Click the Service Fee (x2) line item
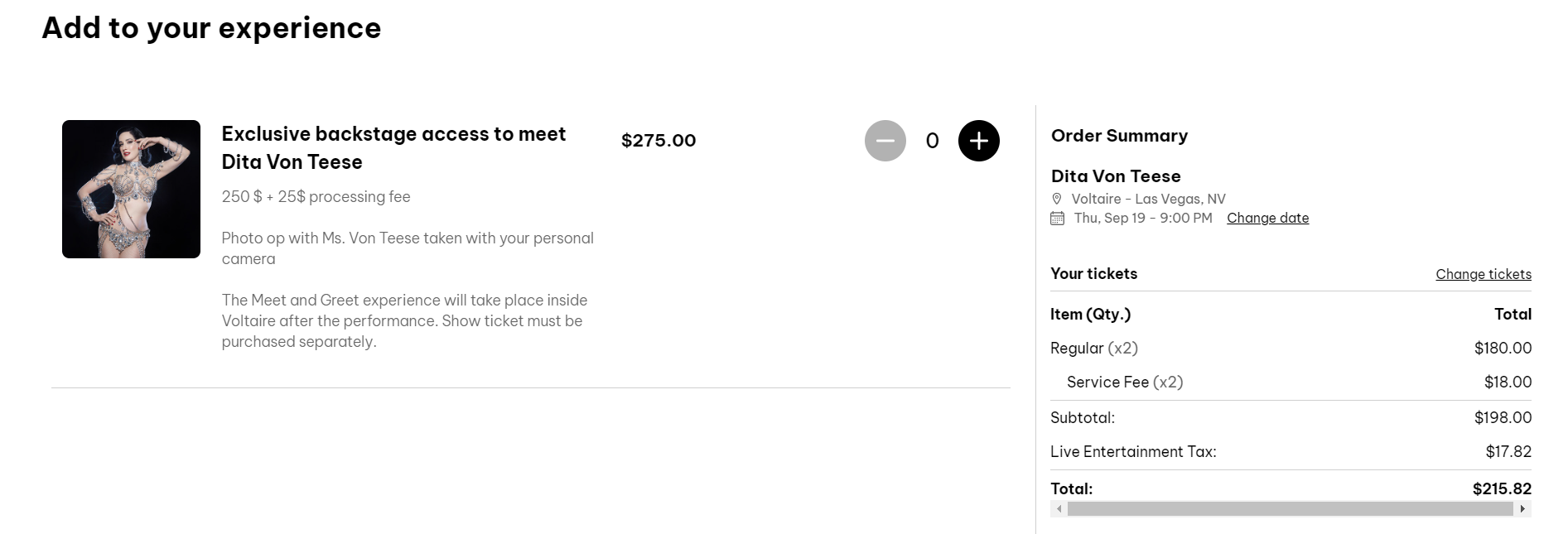Viewport: 1568px width, 534px height. (x=1124, y=382)
